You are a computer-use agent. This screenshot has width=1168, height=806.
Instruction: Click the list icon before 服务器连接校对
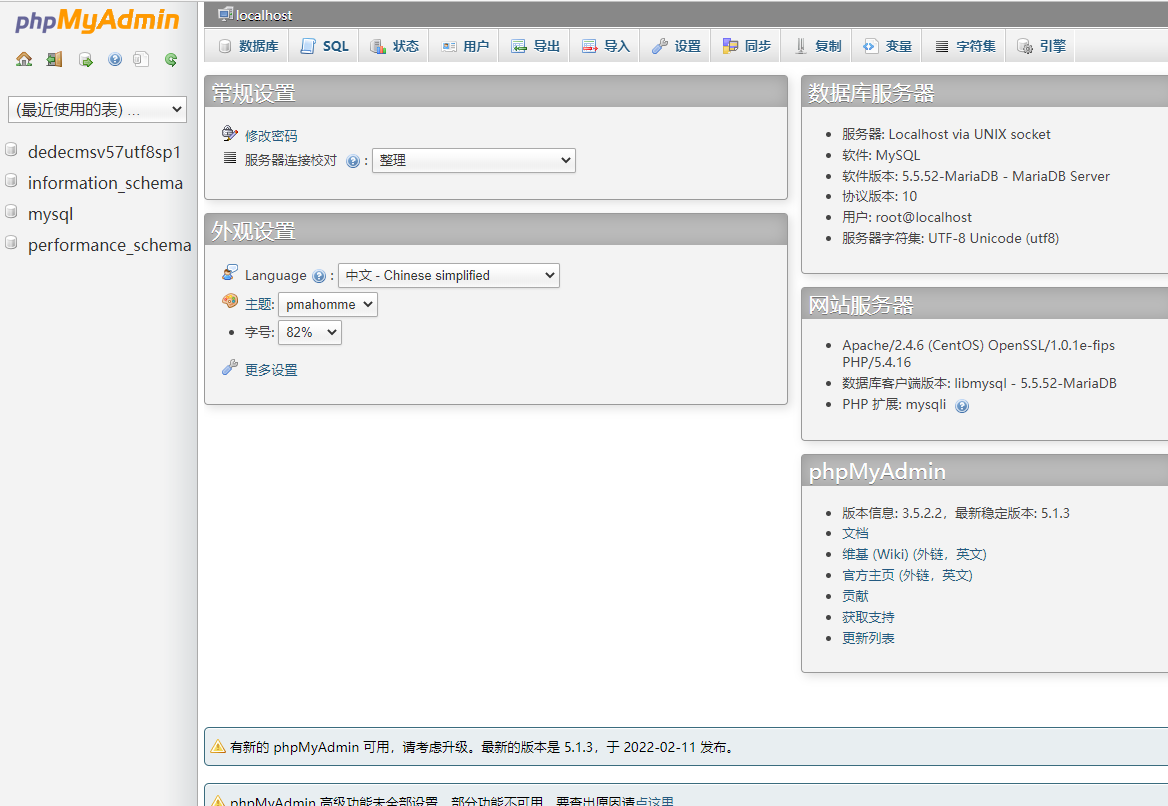click(x=230, y=158)
